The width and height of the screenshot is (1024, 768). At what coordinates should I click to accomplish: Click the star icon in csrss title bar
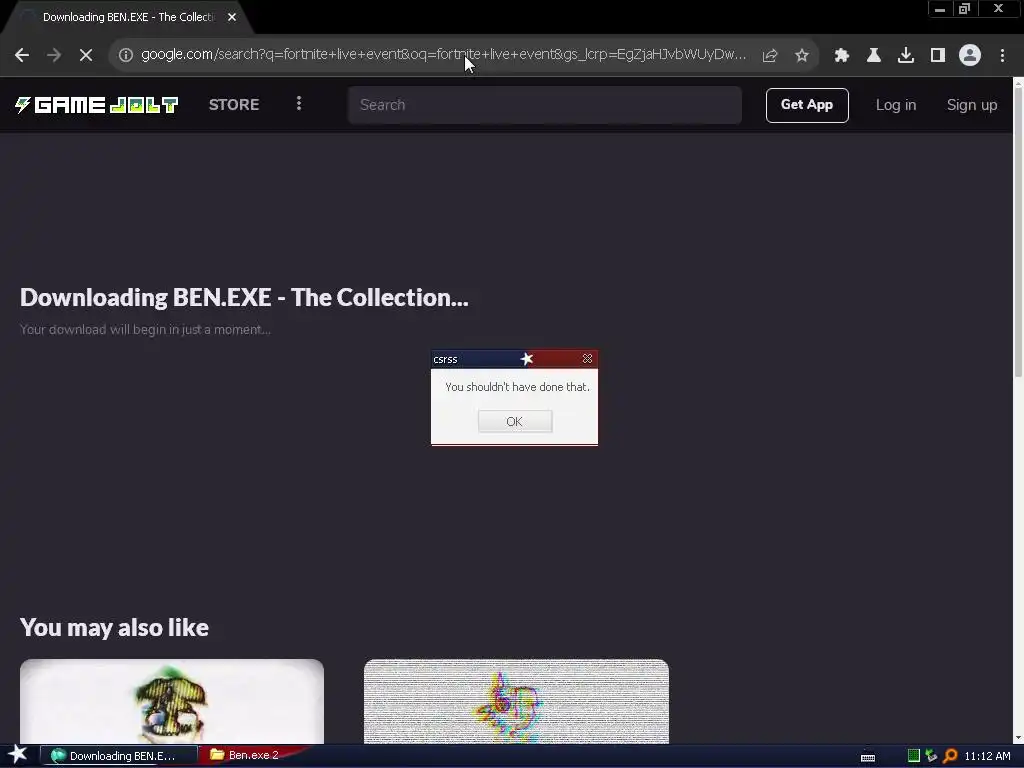point(527,359)
